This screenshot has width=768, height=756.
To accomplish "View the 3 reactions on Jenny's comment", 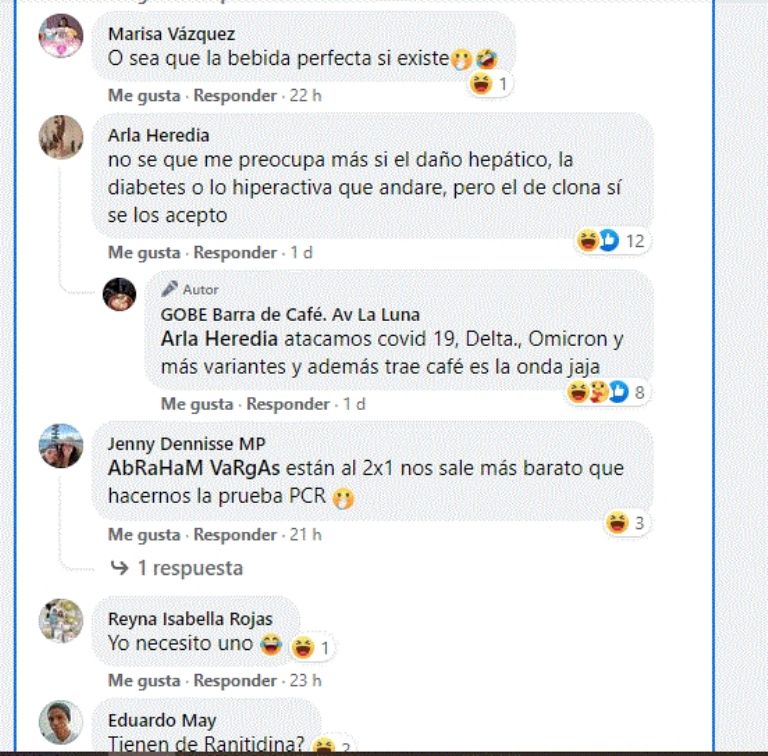I will point(625,522).
